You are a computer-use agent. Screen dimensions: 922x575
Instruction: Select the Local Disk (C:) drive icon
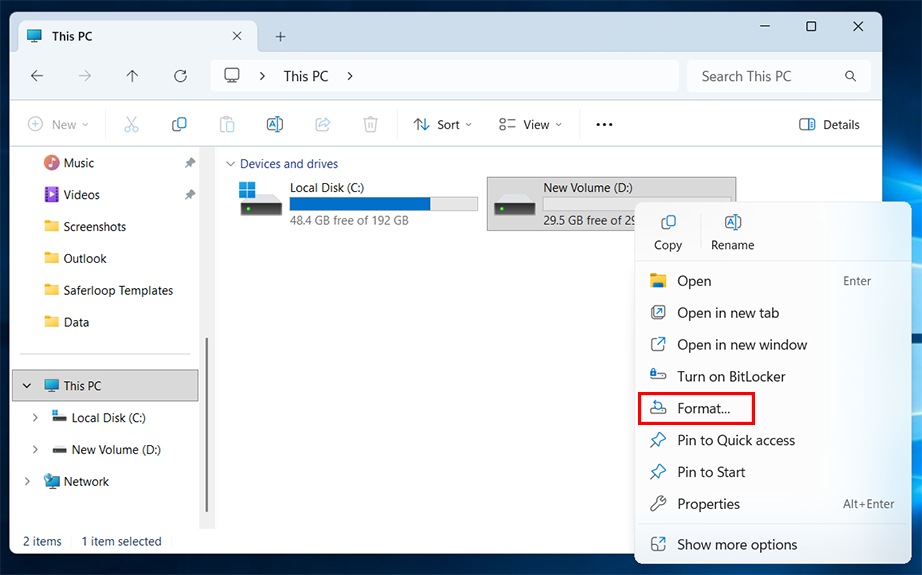[260, 200]
